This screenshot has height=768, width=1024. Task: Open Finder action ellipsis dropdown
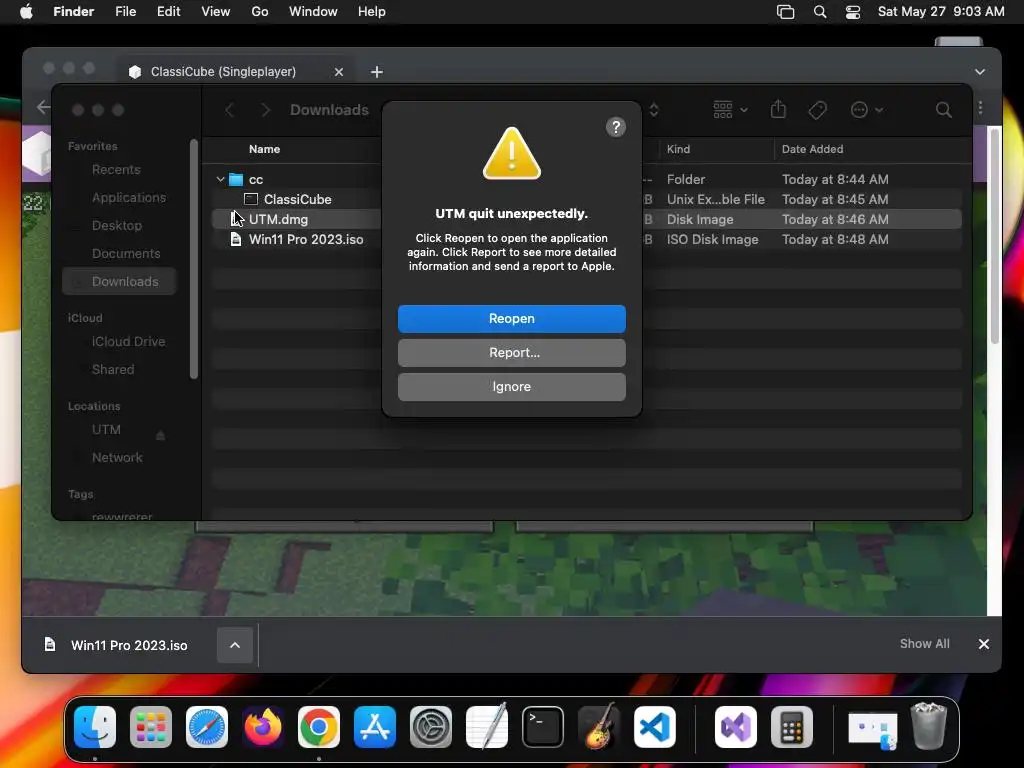coord(867,110)
